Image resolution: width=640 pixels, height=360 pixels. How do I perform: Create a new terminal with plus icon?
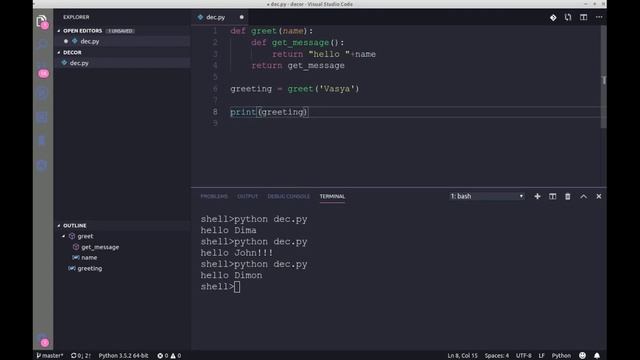[537, 196]
